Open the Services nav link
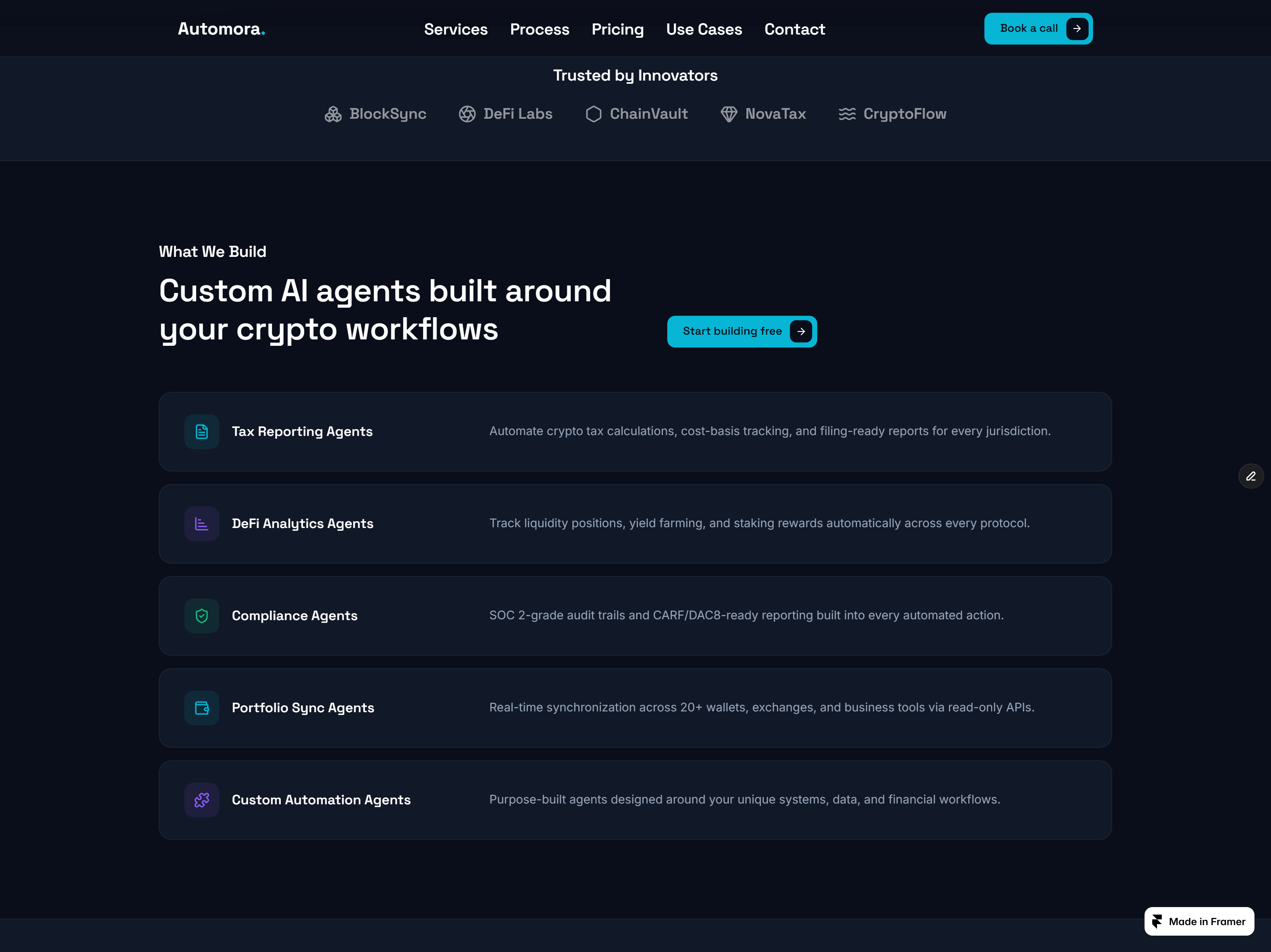The width and height of the screenshot is (1271, 952). tap(456, 29)
